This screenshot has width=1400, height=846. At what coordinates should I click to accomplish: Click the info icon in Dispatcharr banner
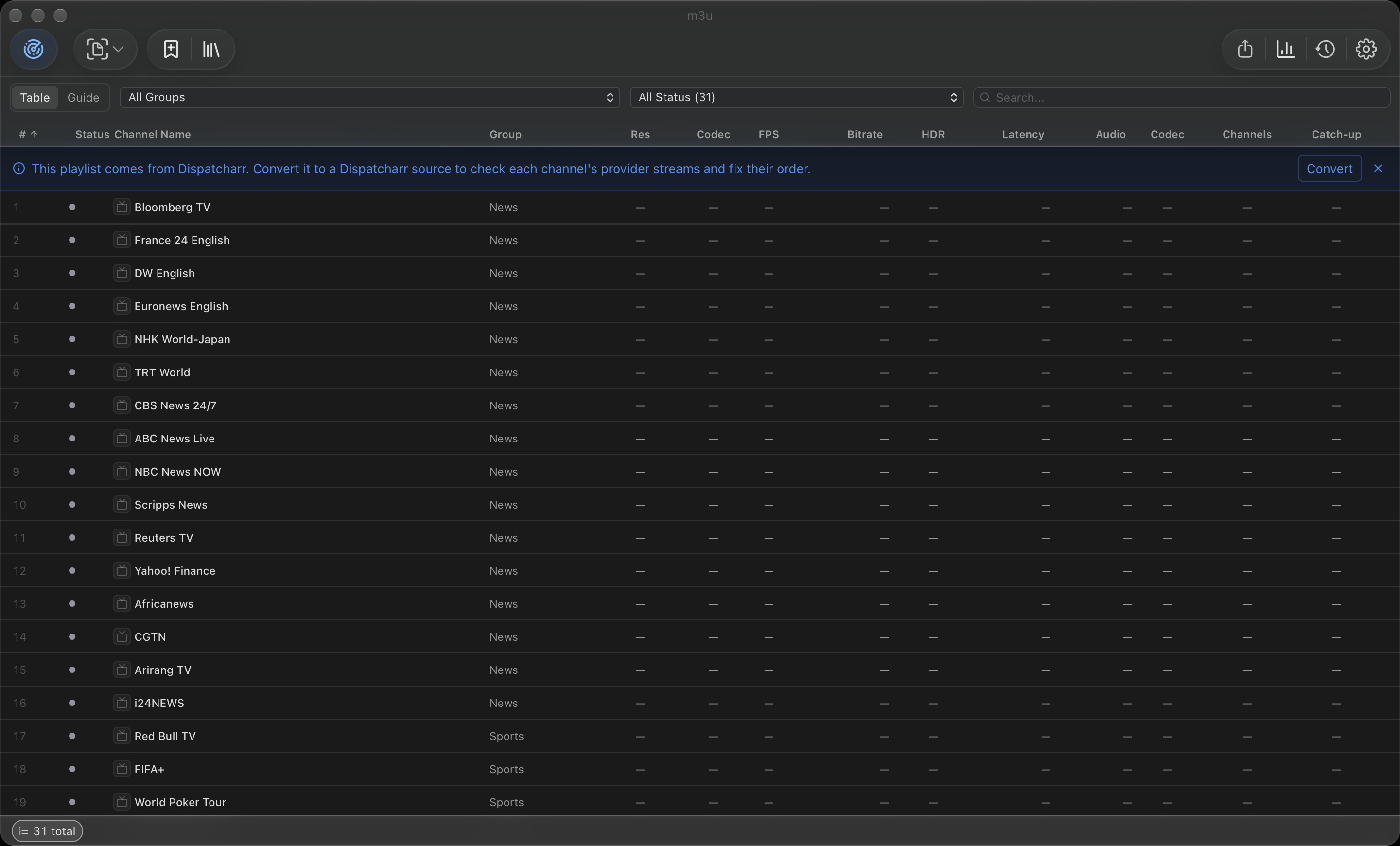tap(19, 168)
